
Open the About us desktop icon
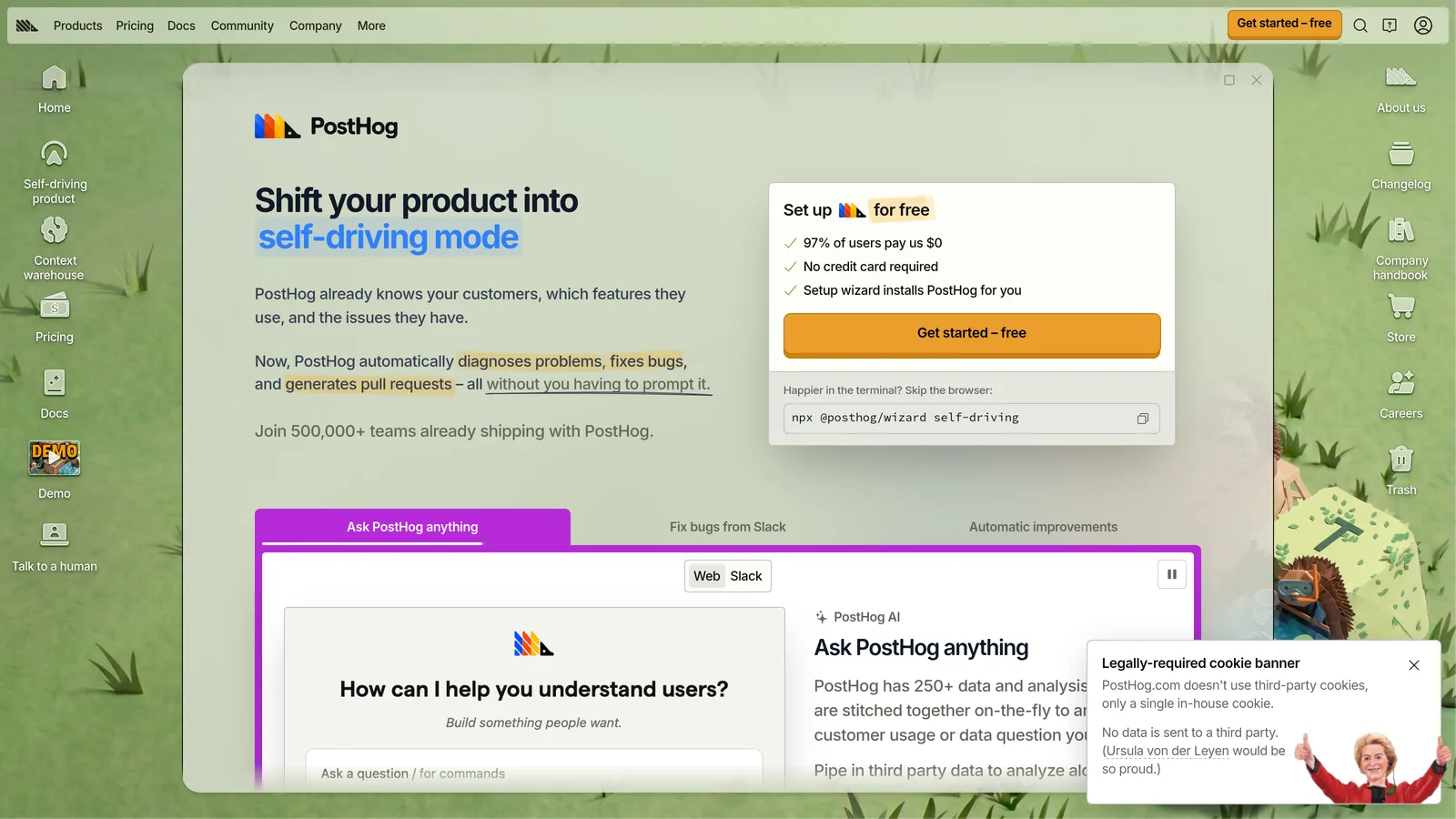coord(1401,89)
